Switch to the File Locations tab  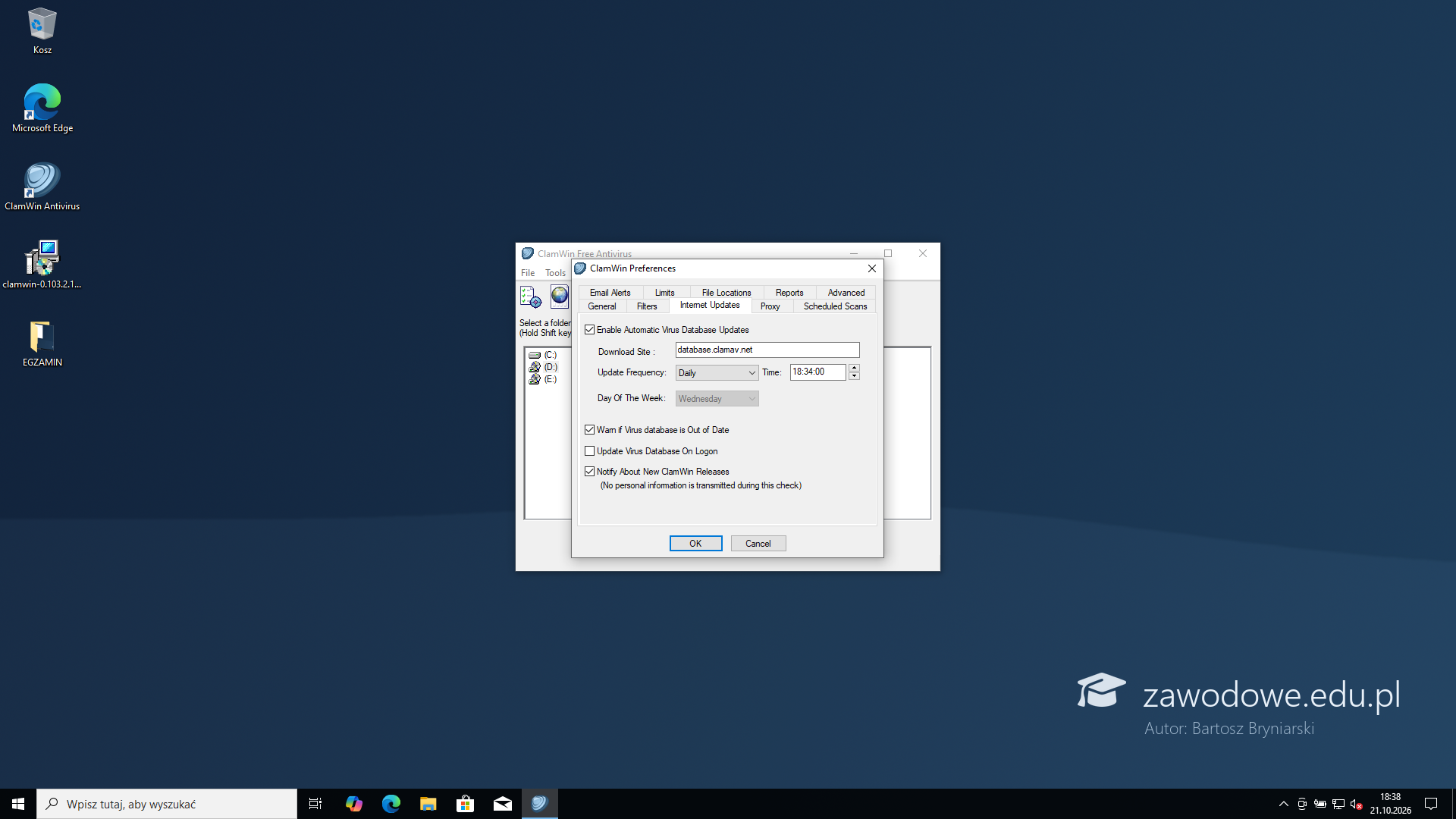pos(726,293)
